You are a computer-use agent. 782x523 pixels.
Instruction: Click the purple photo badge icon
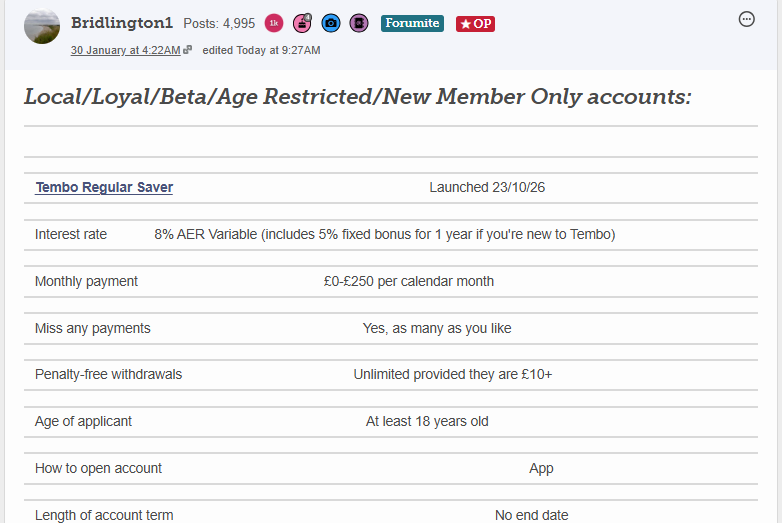pyautogui.click(x=359, y=23)
